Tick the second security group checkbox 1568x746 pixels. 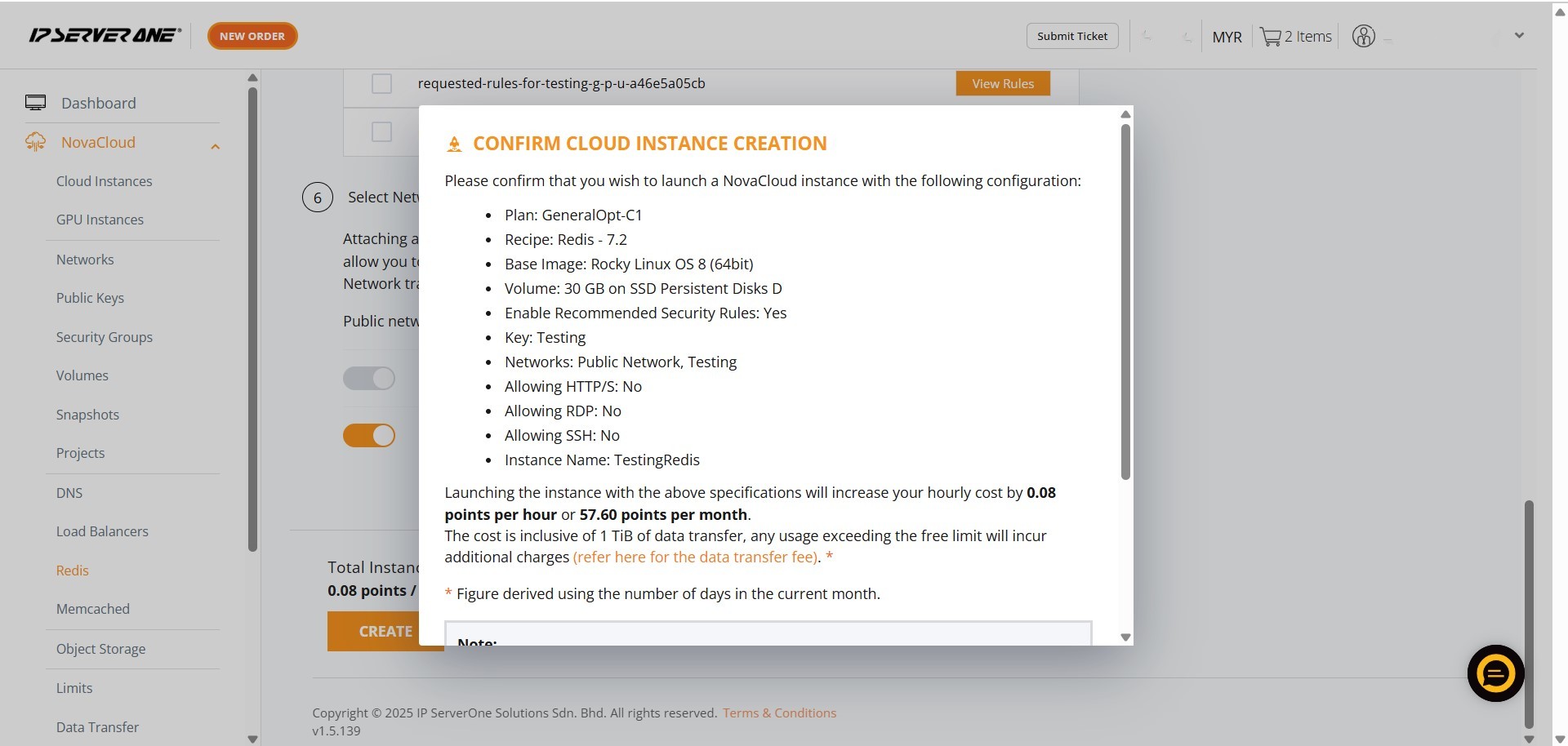(x=381, y=131)
